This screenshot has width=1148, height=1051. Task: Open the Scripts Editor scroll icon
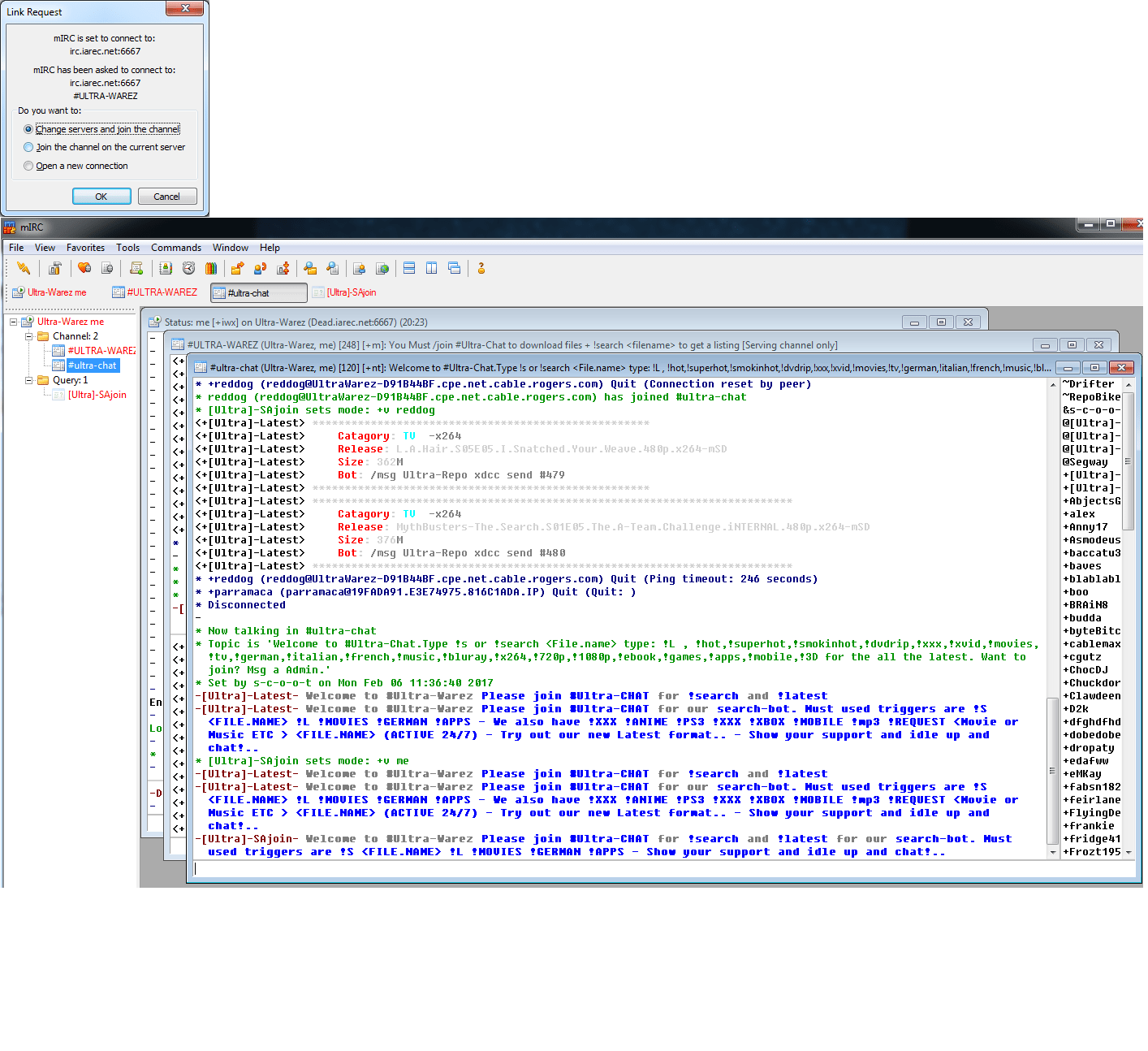(x=136, y=268)
